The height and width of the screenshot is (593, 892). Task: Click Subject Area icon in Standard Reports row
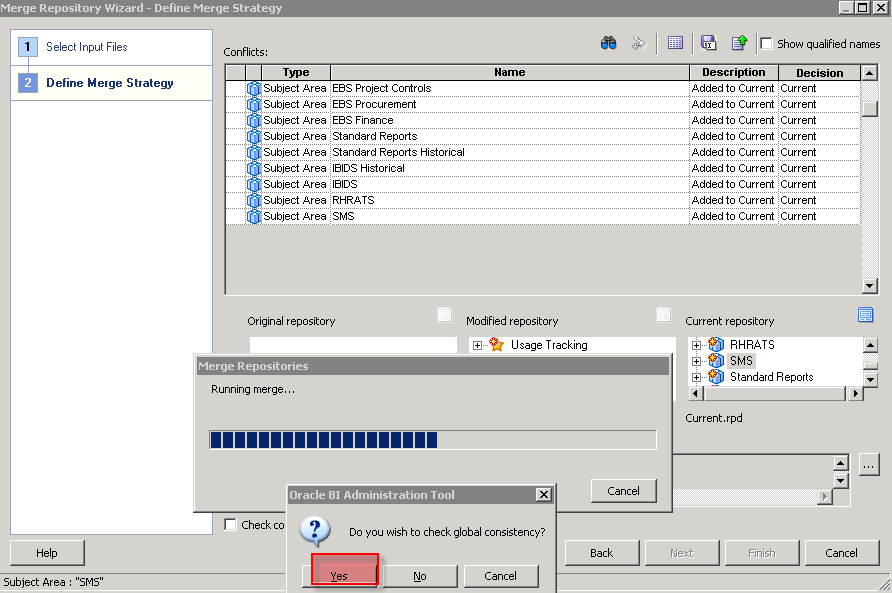(x=254, y=136)
